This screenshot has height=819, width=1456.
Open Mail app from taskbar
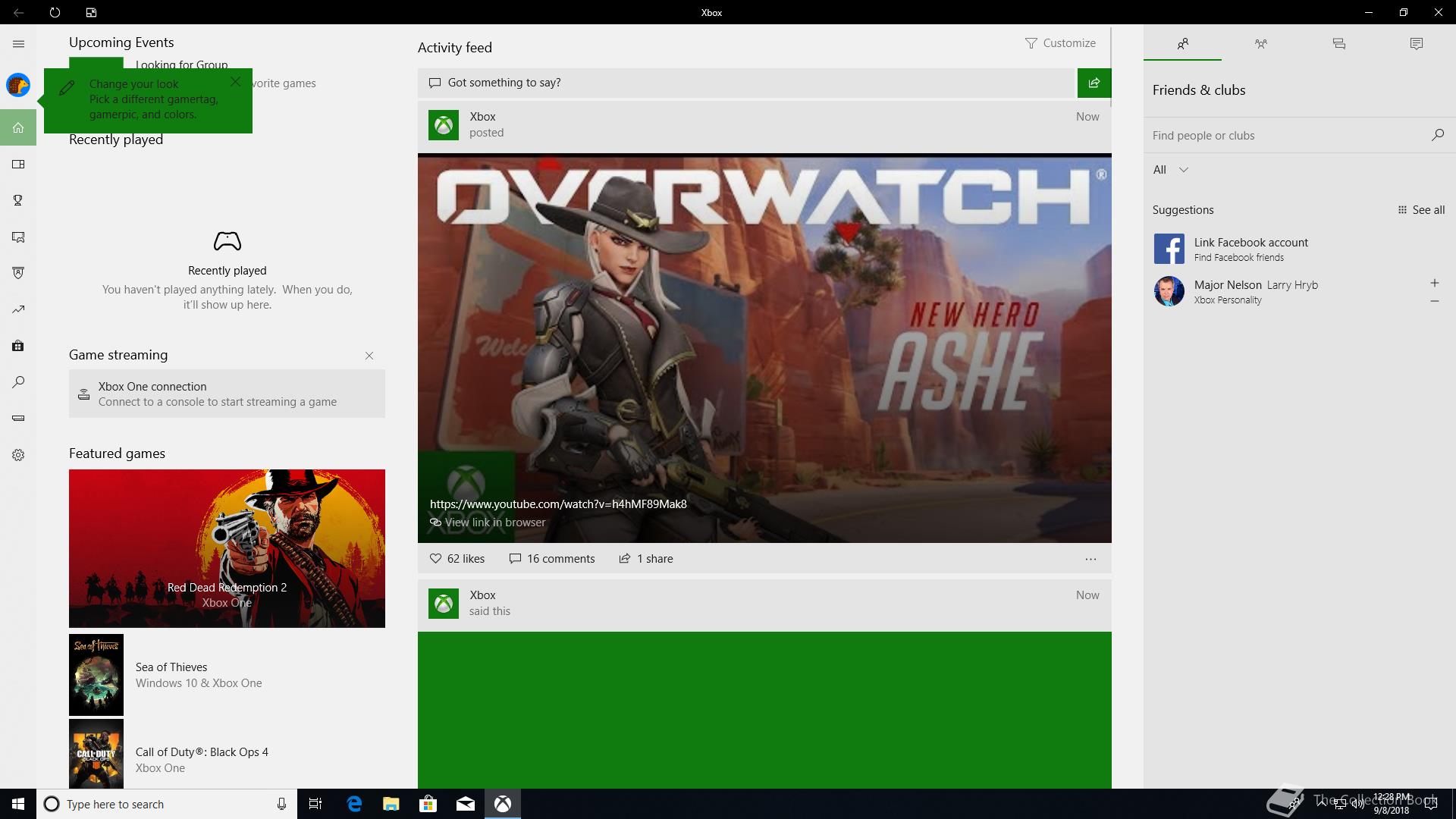(x=466, y=804)
